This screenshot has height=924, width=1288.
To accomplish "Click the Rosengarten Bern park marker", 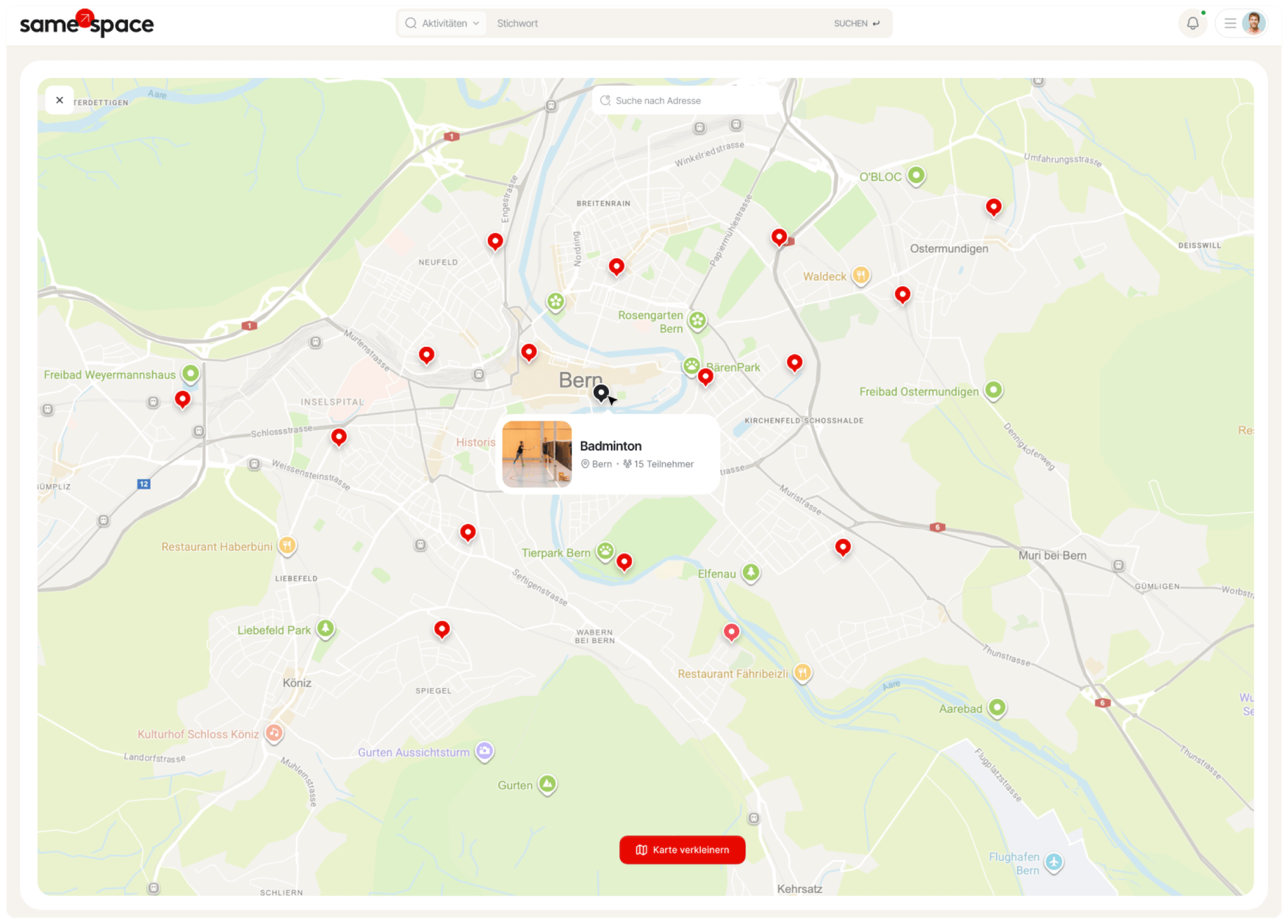I will [697, 321].
